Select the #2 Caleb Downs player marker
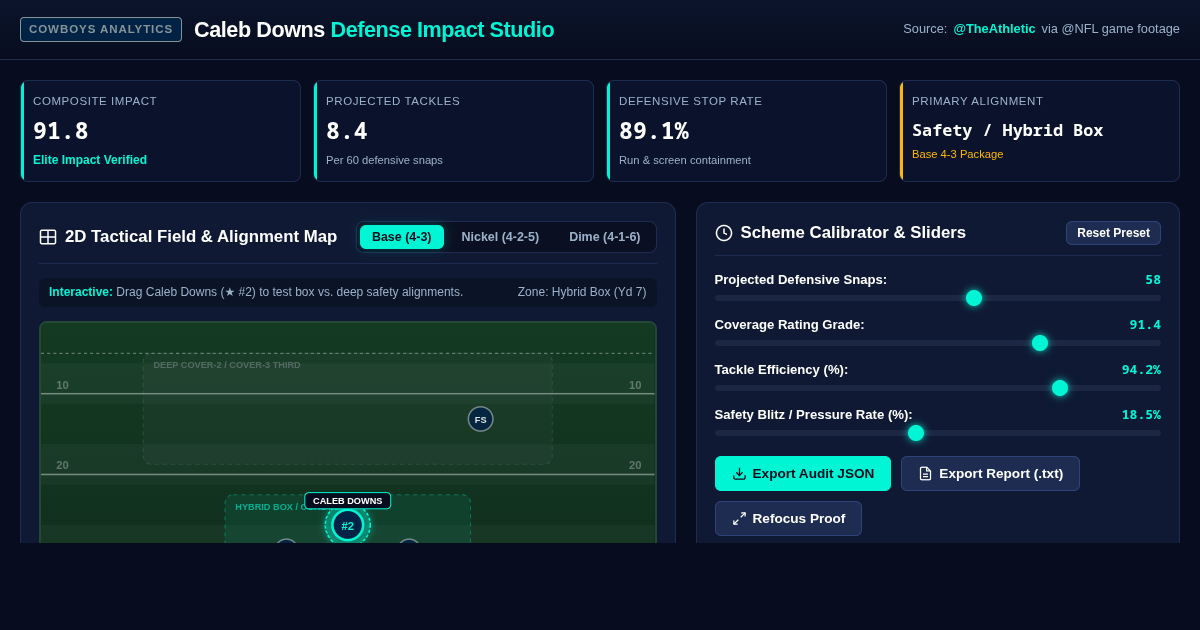Image resolution: width=1200 pixels, height=630 pixels. tap(348, 525)
